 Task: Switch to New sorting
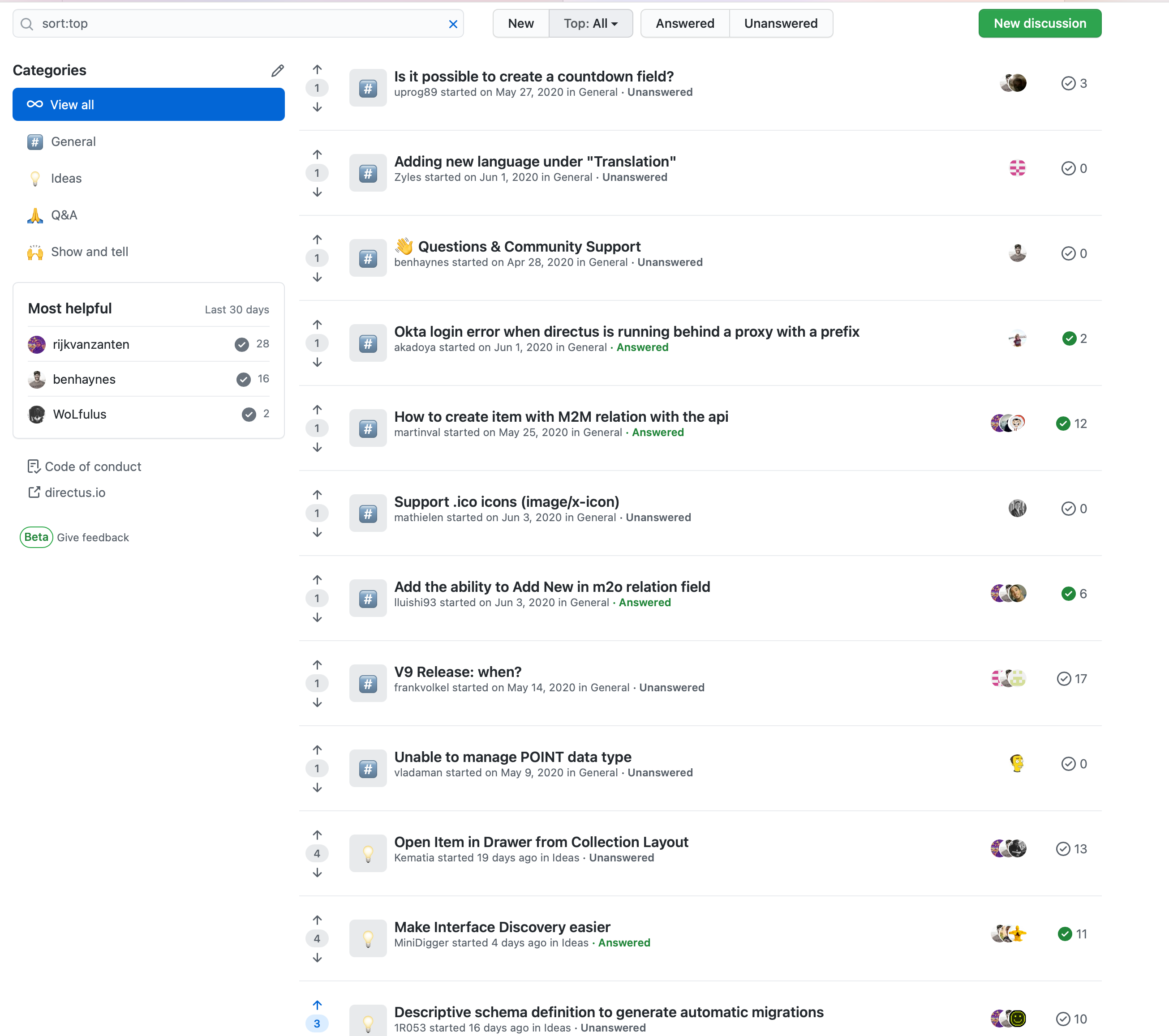coord(520,23)
